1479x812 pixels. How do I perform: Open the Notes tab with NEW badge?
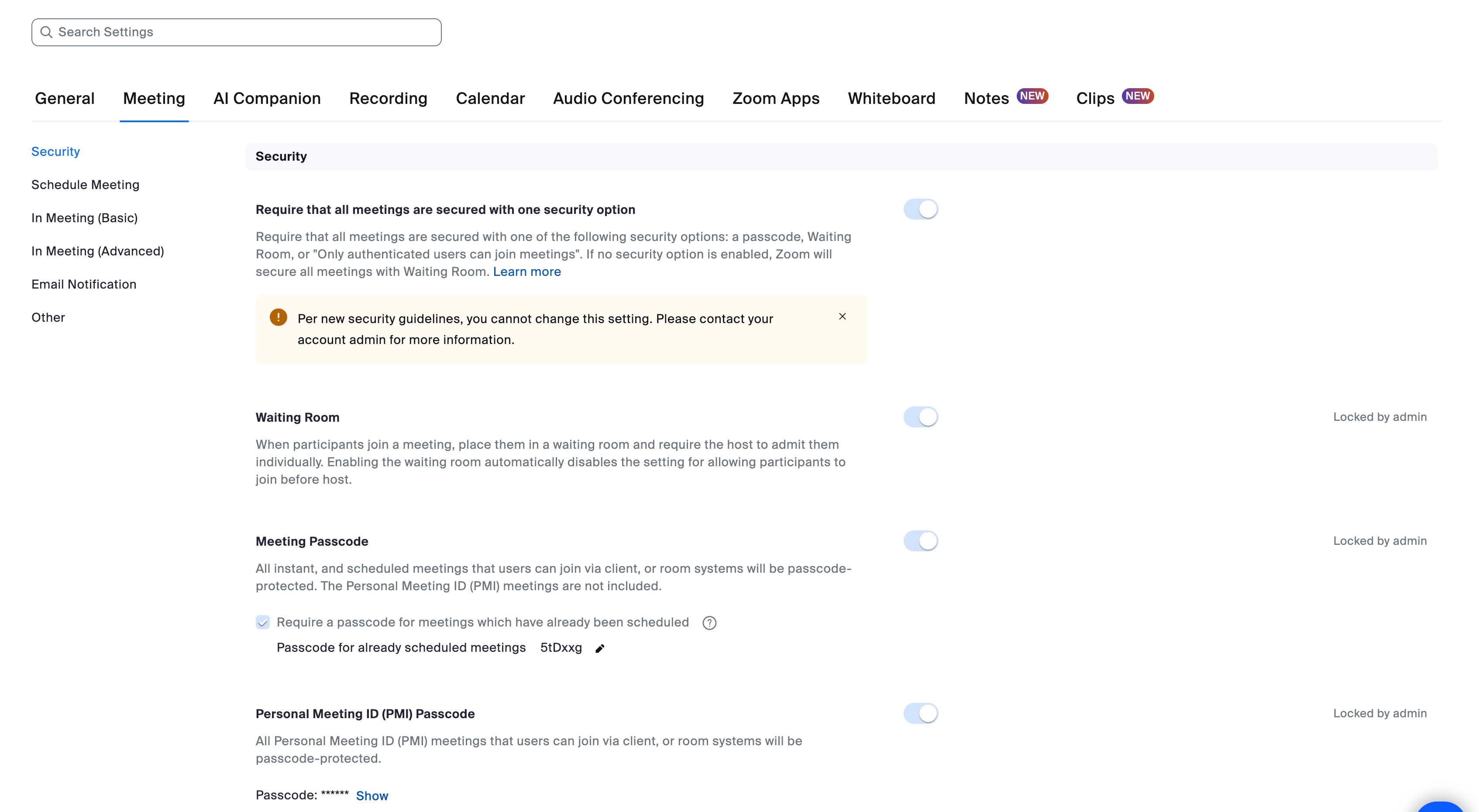tap(987, 98)
